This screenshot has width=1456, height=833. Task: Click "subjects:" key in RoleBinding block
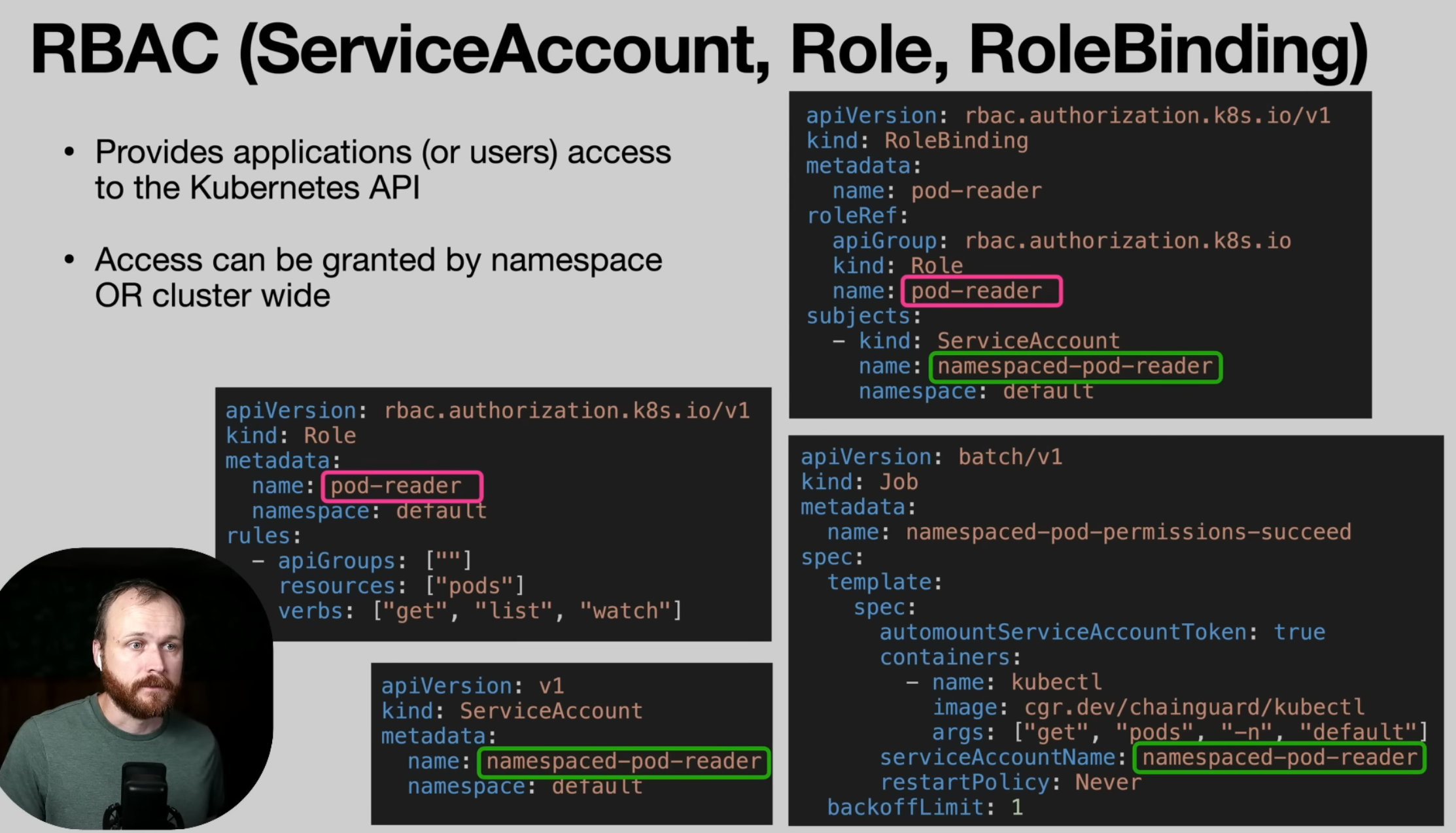pyautogui.click(x=863, y=316)
